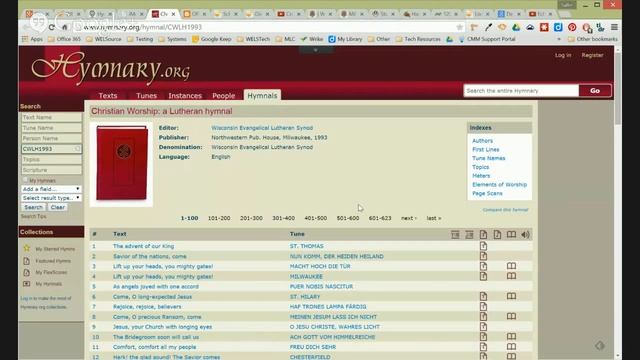Open My Starred Hymns star icon
640x360 pixels.
pyautogui.click(x=27, y=248)
